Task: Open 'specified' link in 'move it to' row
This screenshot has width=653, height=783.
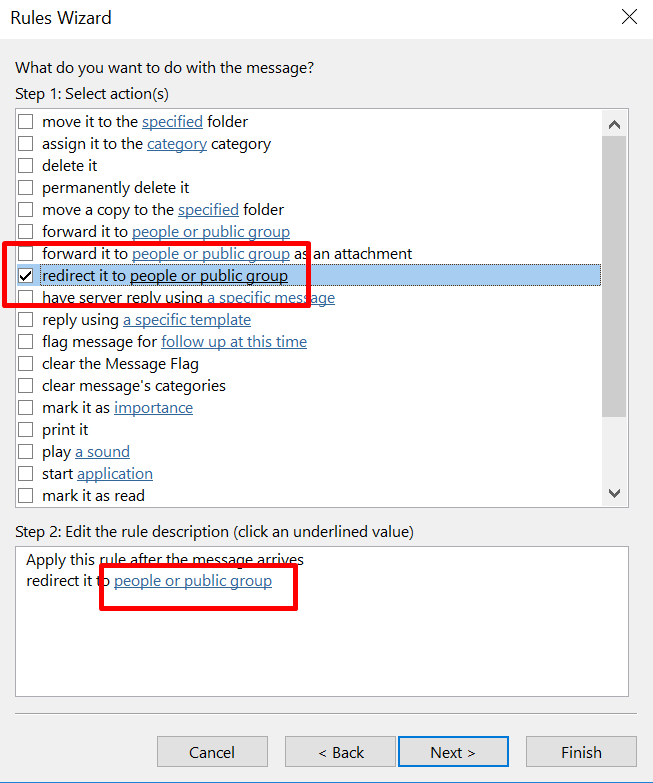Action: point(172,122)
